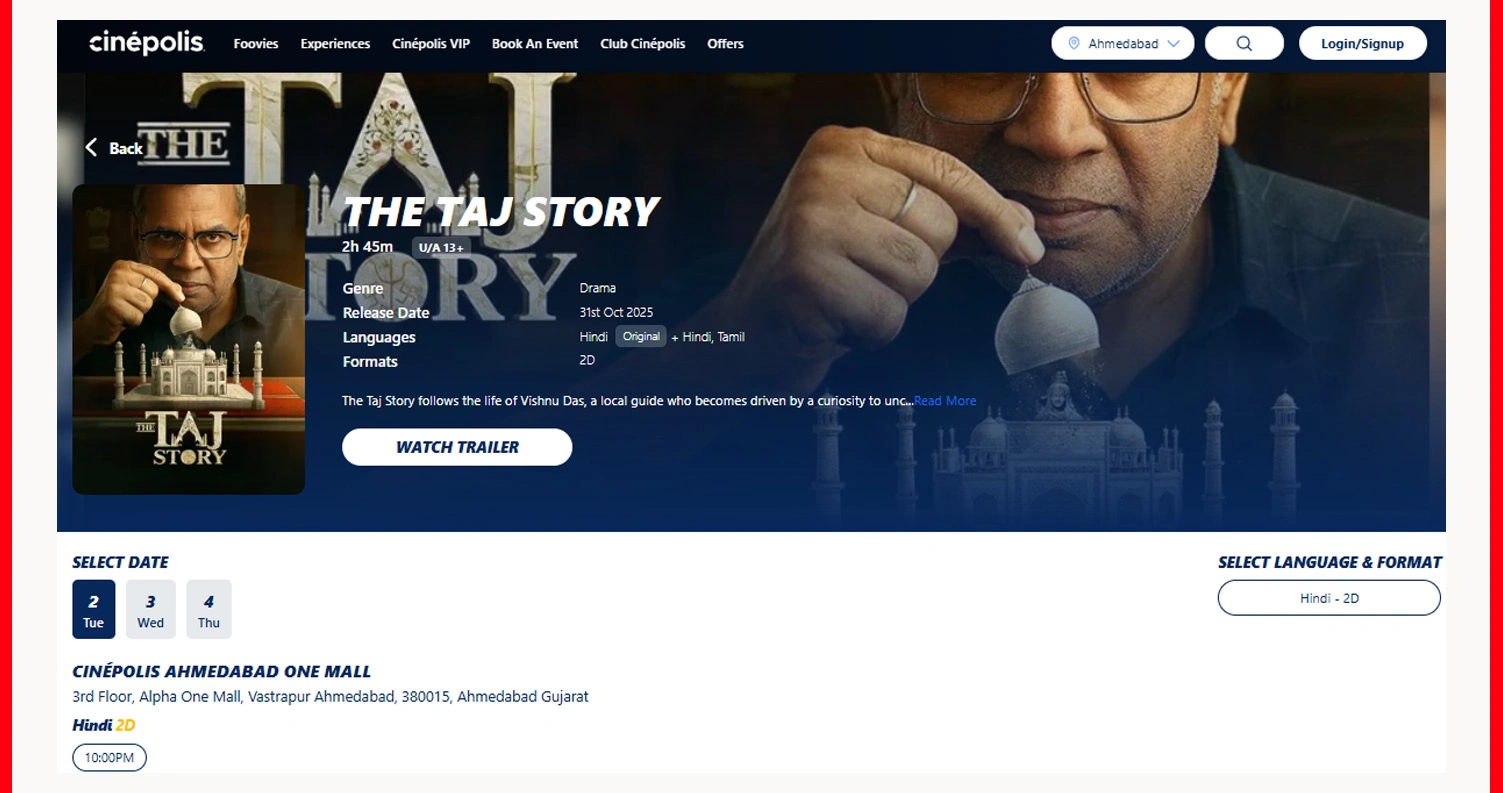View the Offers page

point(725,44)
